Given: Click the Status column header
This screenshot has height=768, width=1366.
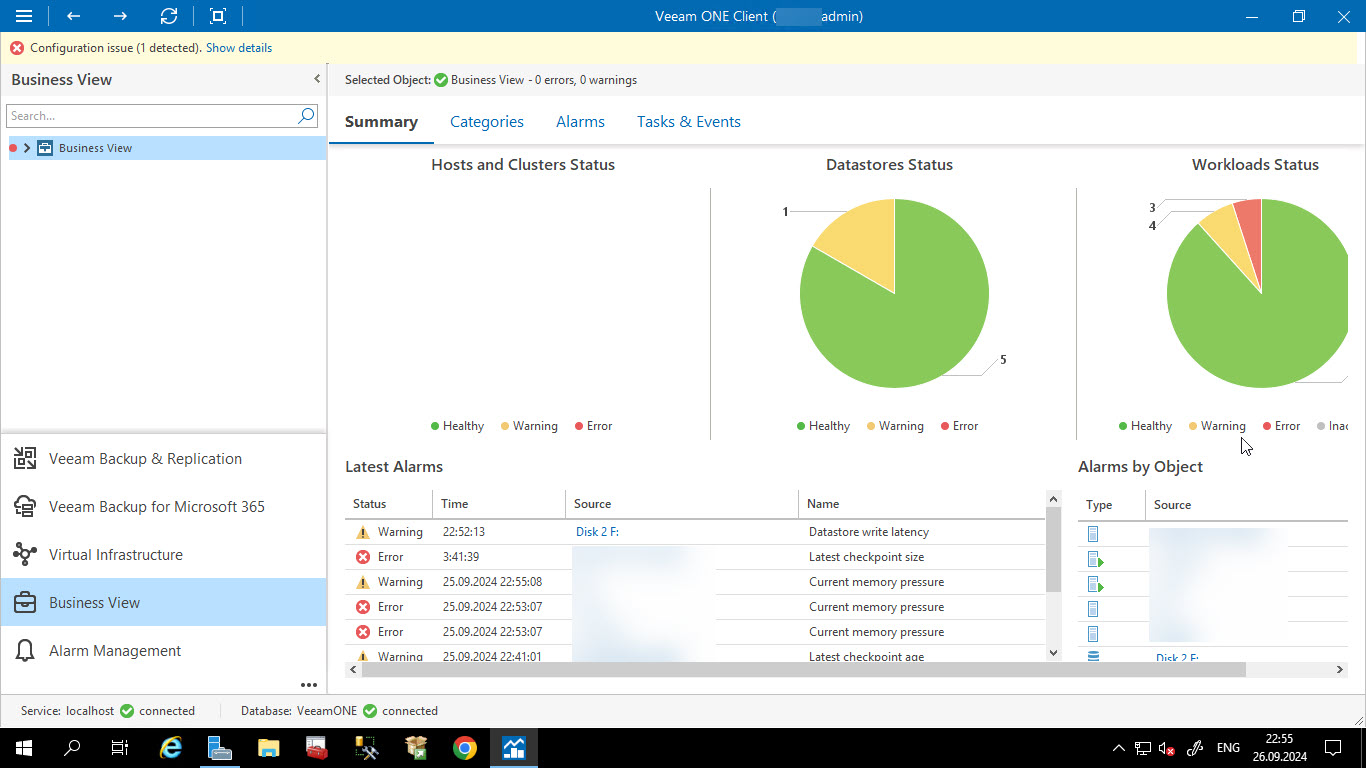Looking at the screenshot, I should tap(389, 504).
